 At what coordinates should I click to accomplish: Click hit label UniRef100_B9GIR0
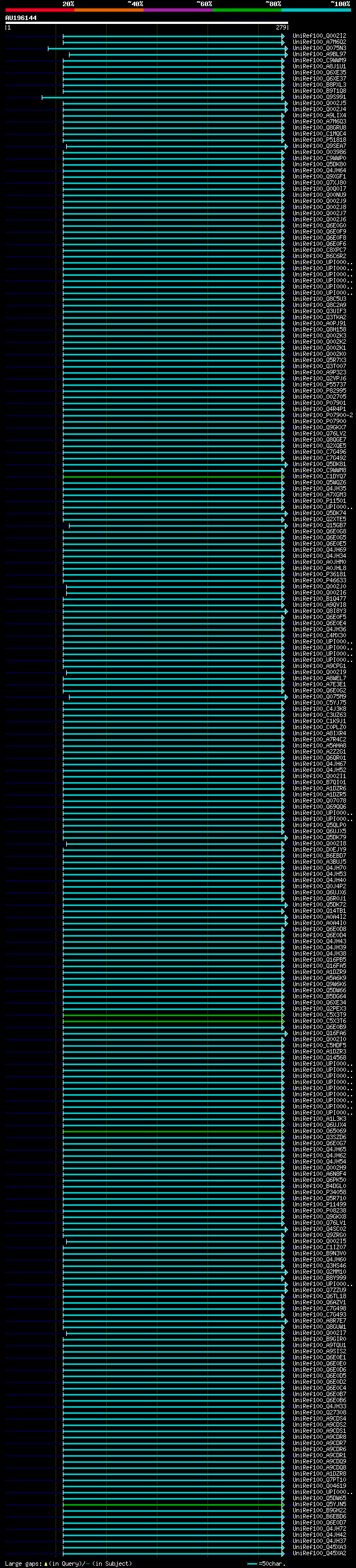pos(319,1338)
